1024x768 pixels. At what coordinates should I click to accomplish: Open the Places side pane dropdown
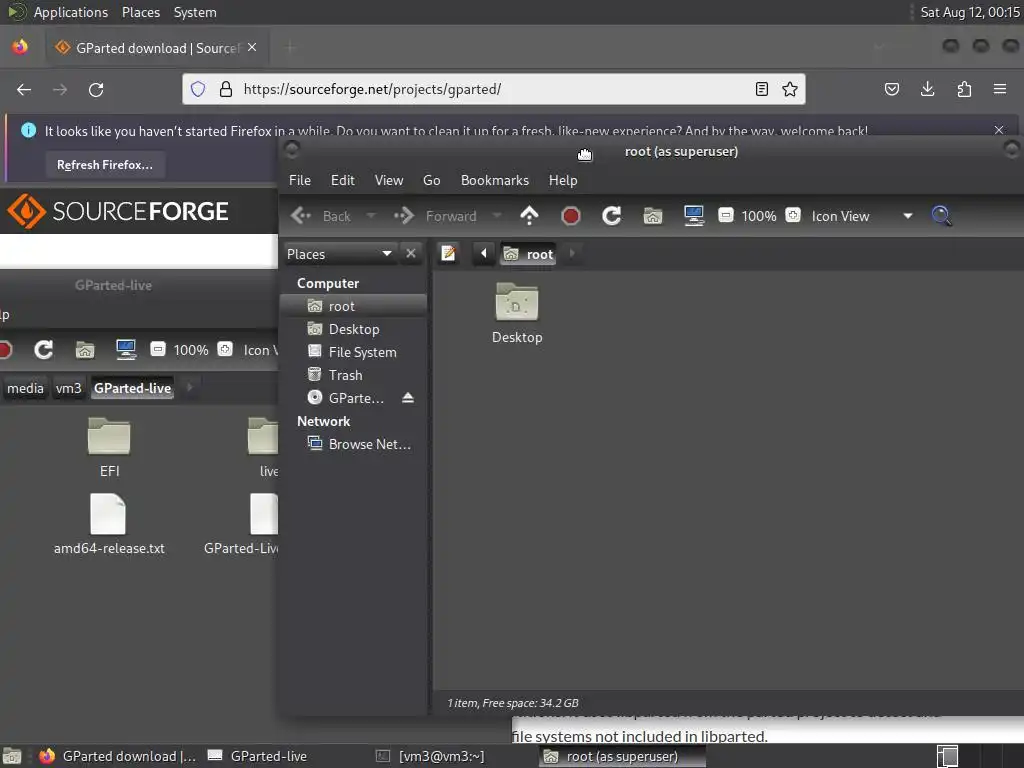coord(340,253)
